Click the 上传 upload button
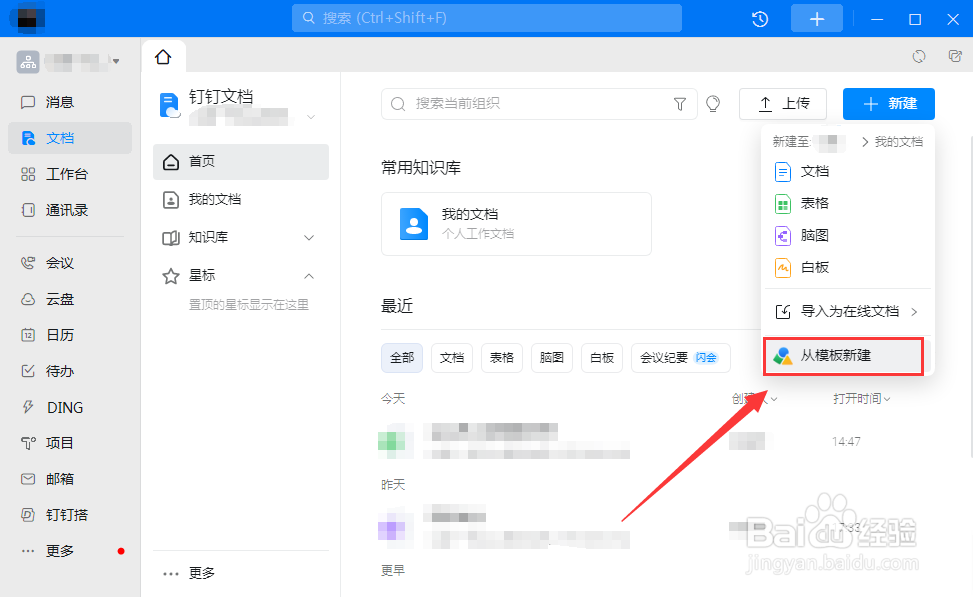The image size is (973, 597). (782, 104)
